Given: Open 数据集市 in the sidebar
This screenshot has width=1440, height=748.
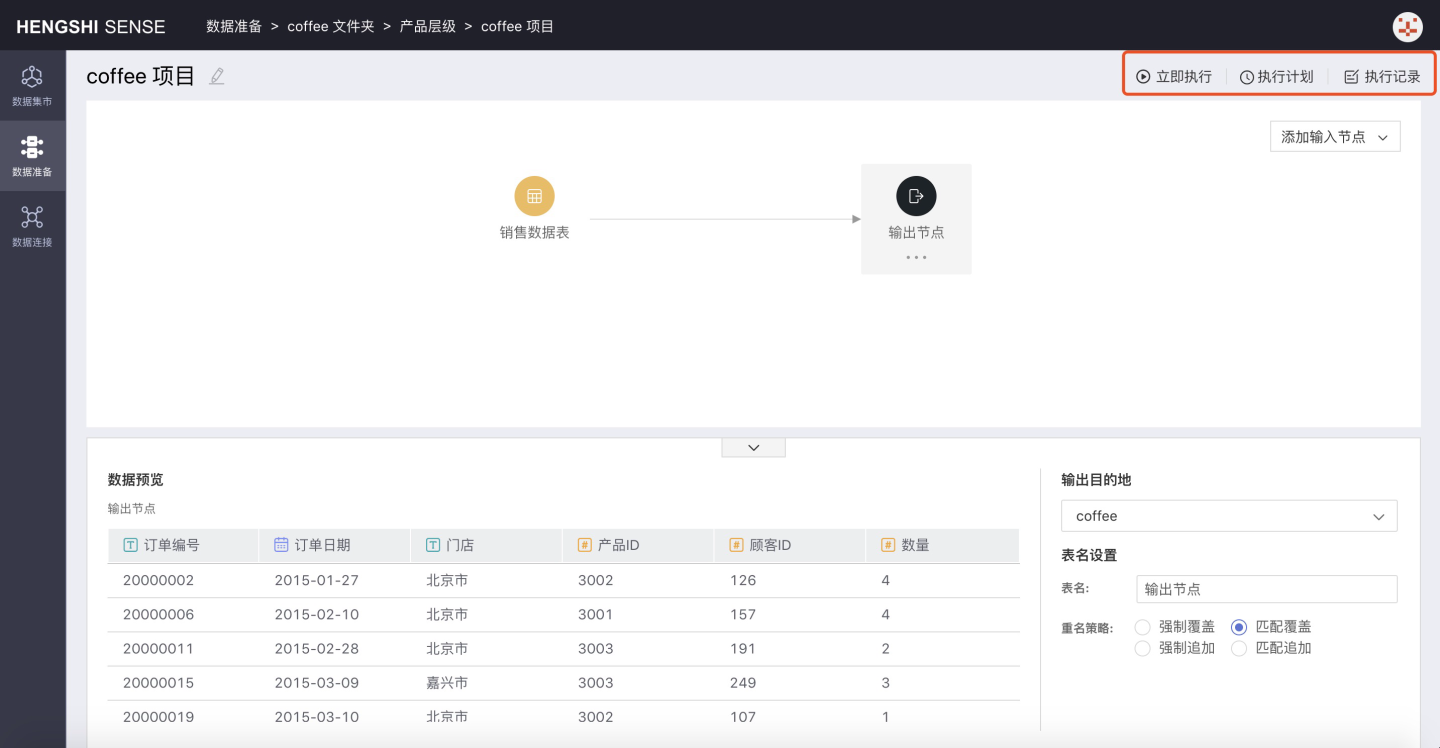Looking at the screenshot, I should point(32,86).
